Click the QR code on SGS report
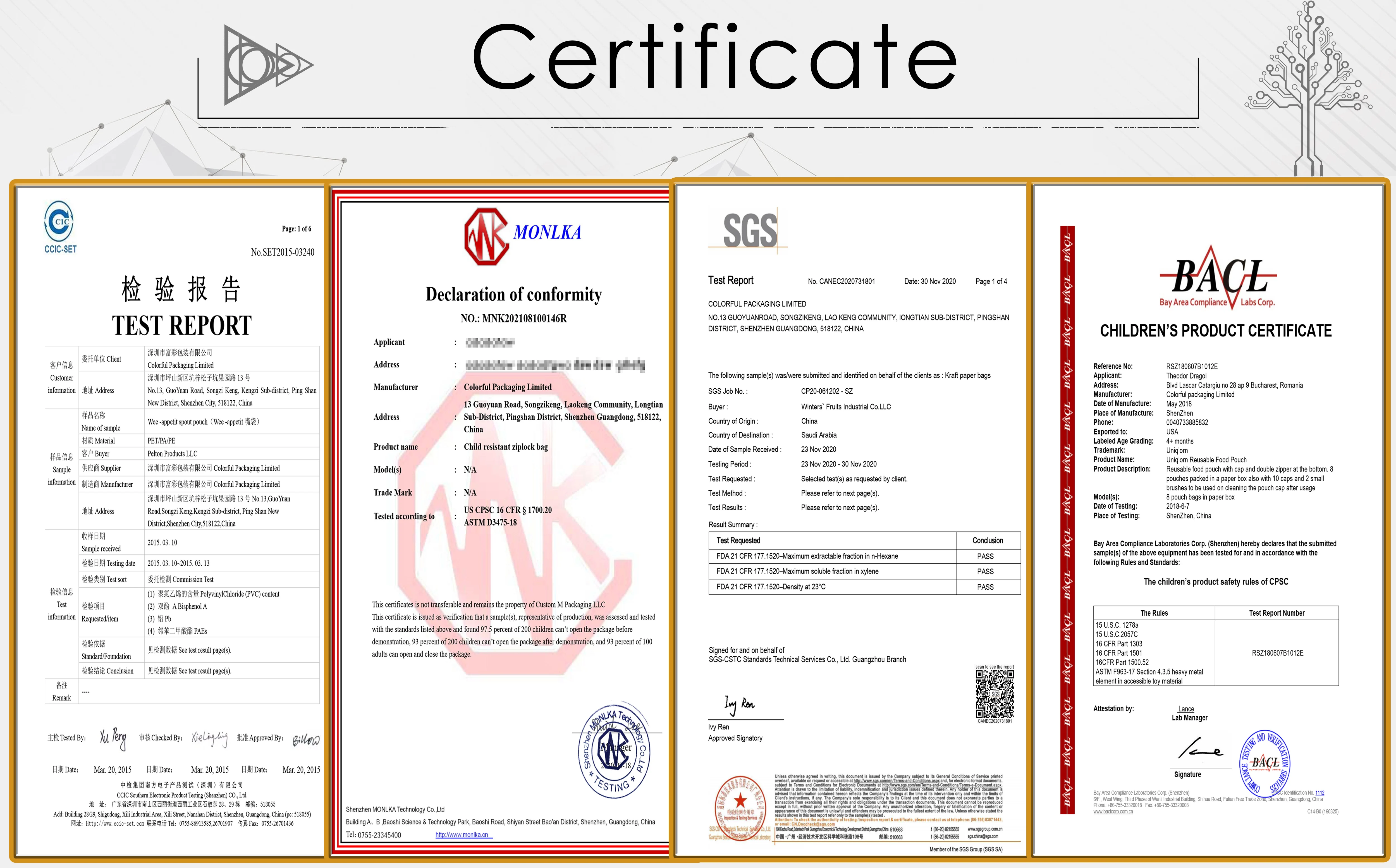Screen dimensions: 1396x868 994,694
